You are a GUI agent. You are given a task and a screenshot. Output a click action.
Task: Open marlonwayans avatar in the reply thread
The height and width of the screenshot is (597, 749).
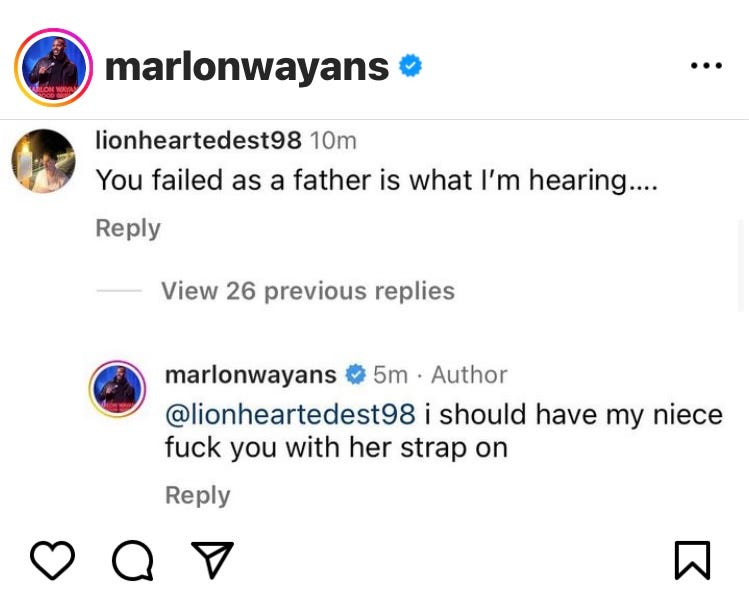(117, 389)
